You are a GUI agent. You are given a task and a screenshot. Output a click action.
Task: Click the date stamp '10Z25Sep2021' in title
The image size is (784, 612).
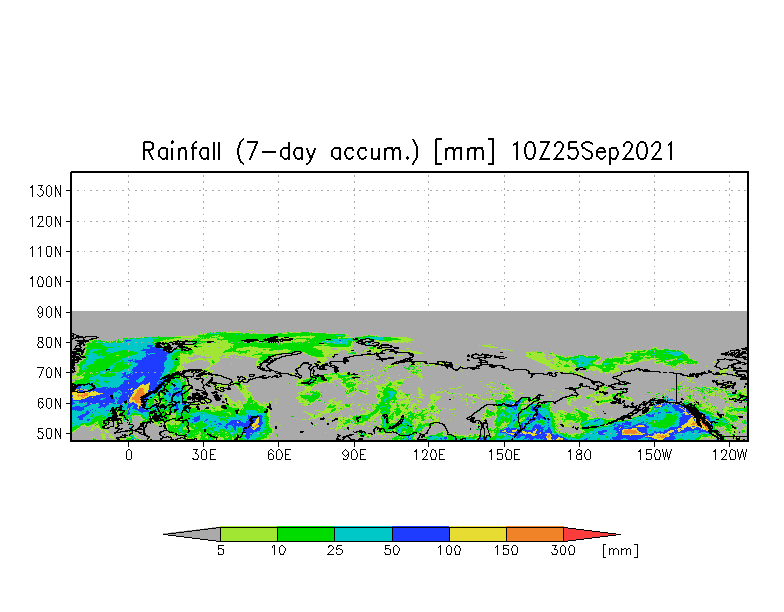pos(592,152)
